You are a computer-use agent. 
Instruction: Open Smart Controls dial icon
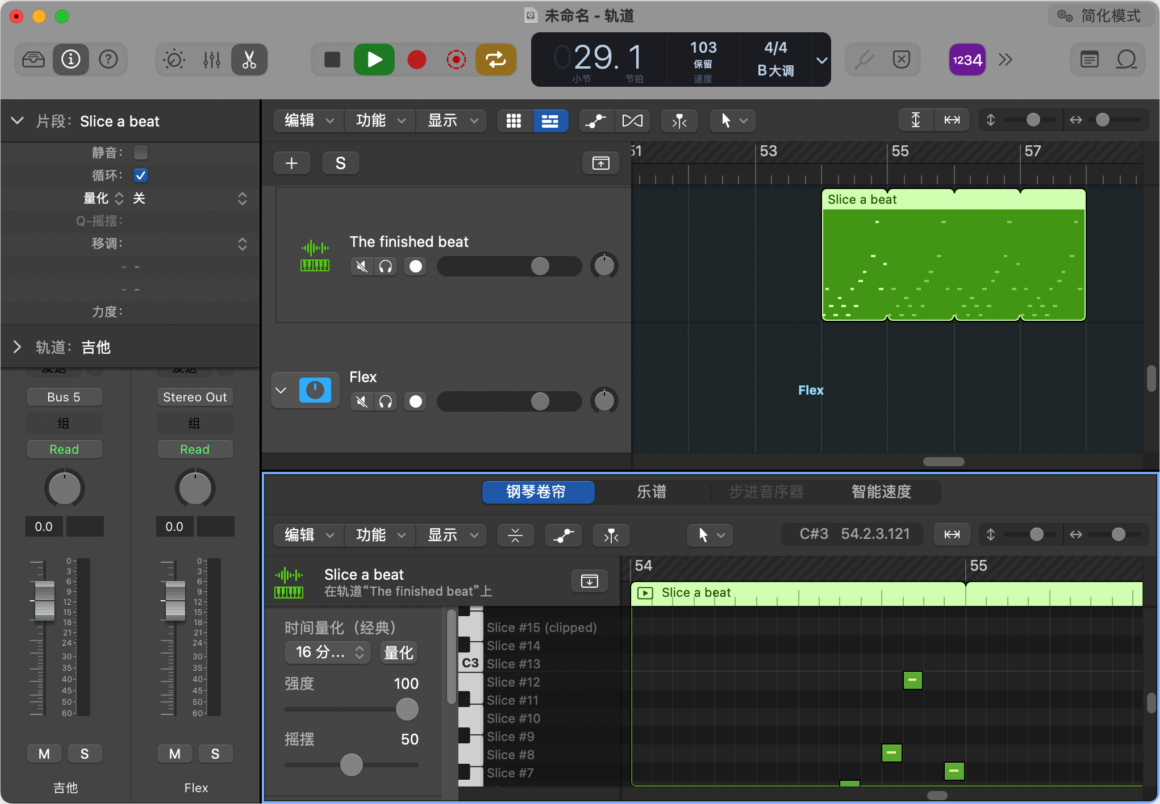(174, 60)
